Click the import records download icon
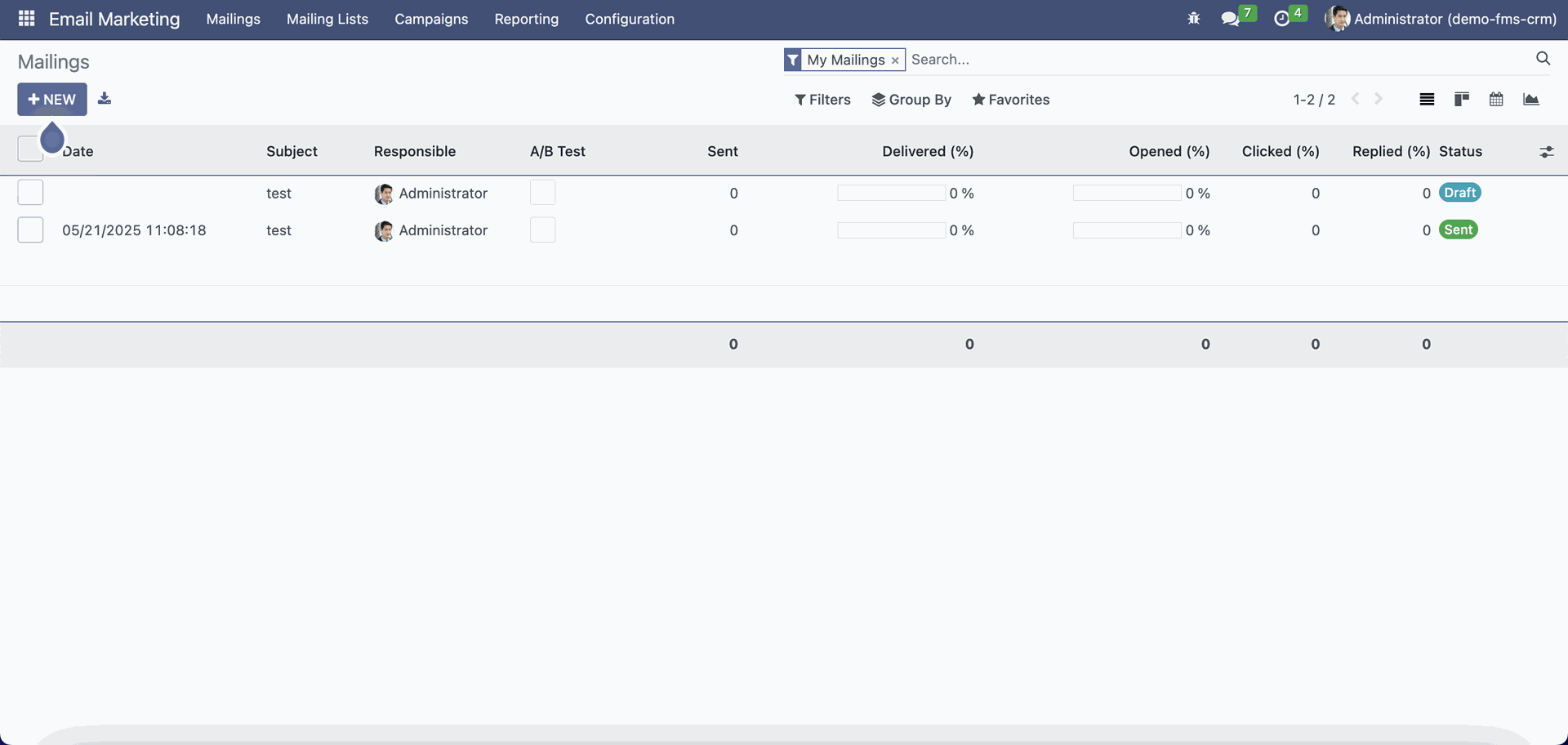1568x745 pixels. (105, 99)
